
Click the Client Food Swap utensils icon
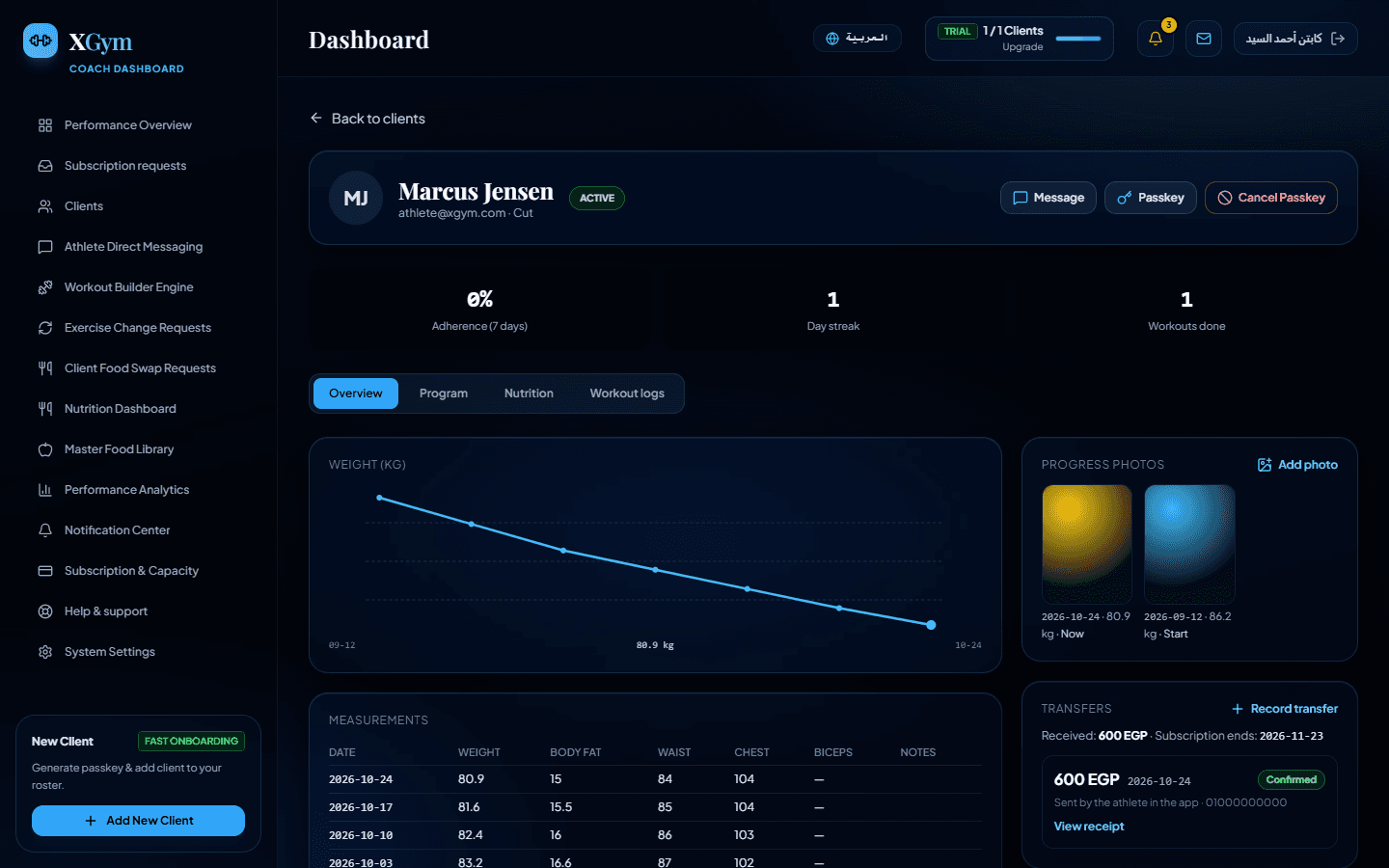[x=45, y=368]
